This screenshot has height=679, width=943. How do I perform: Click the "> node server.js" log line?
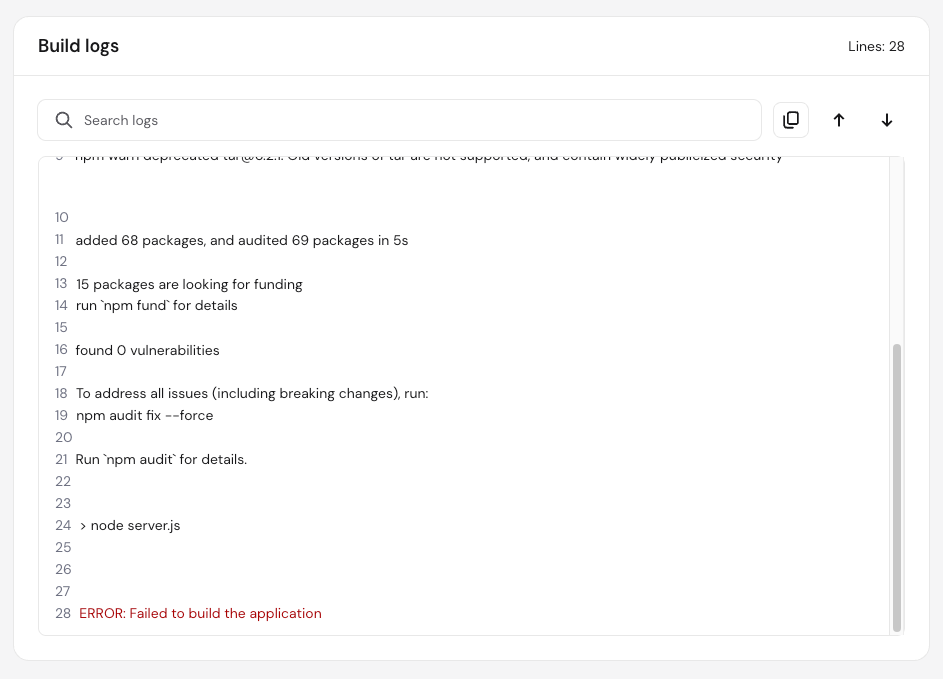click(130, 525)
